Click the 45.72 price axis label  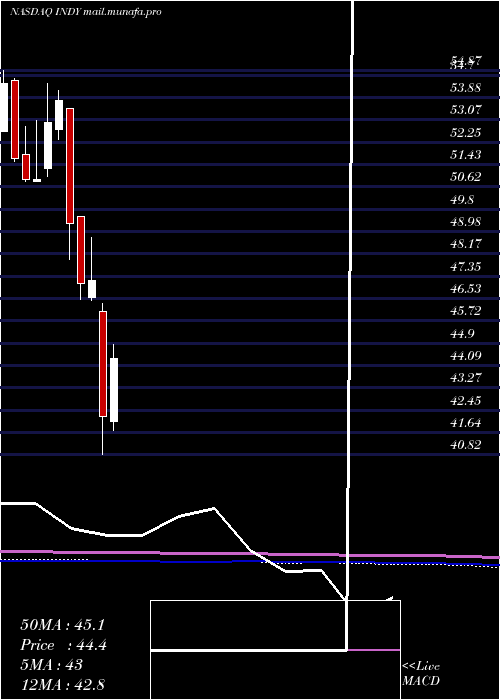[x=466, y=311]
